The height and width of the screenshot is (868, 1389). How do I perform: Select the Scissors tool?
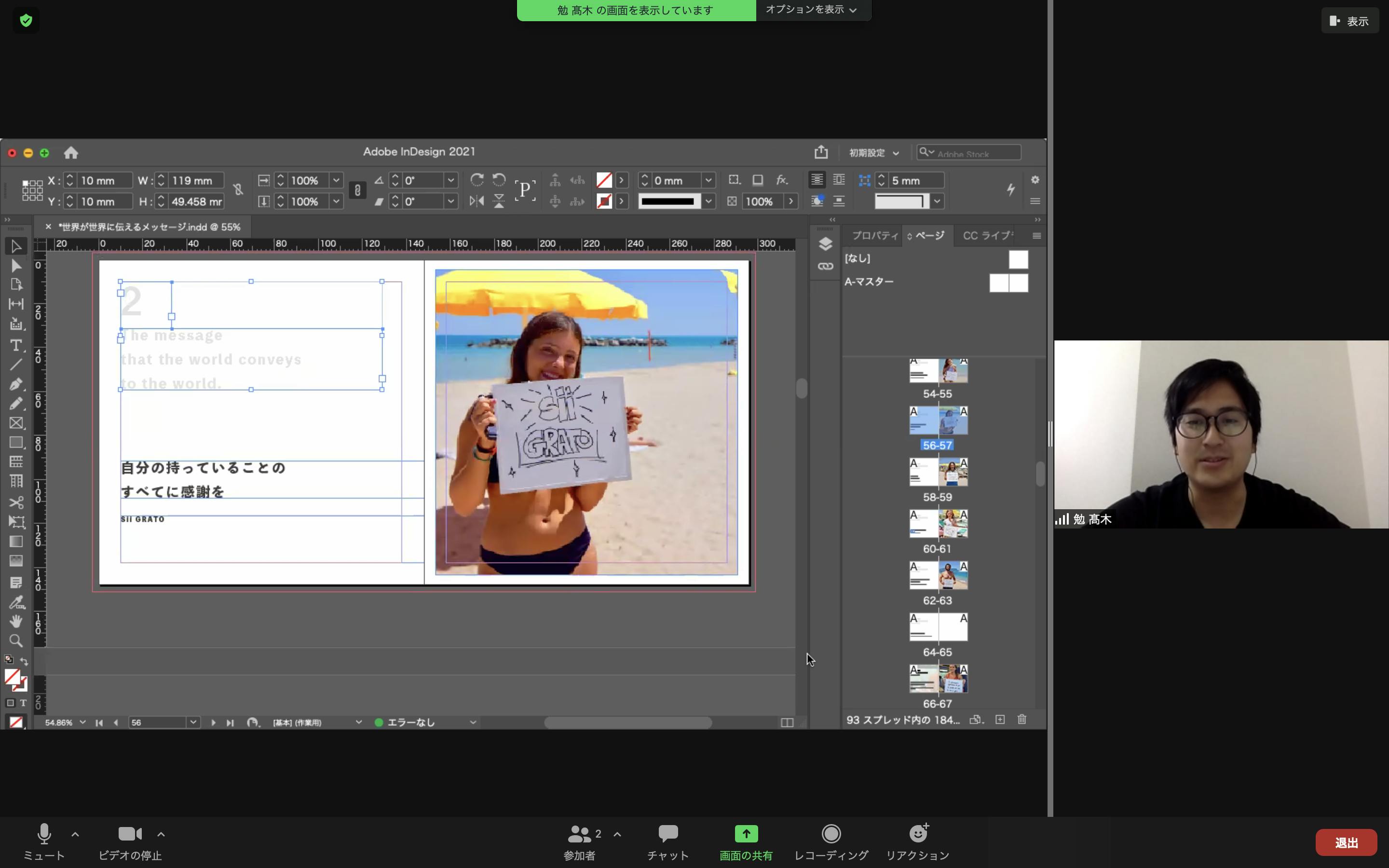pyautogui.click(x=16, y=503)
